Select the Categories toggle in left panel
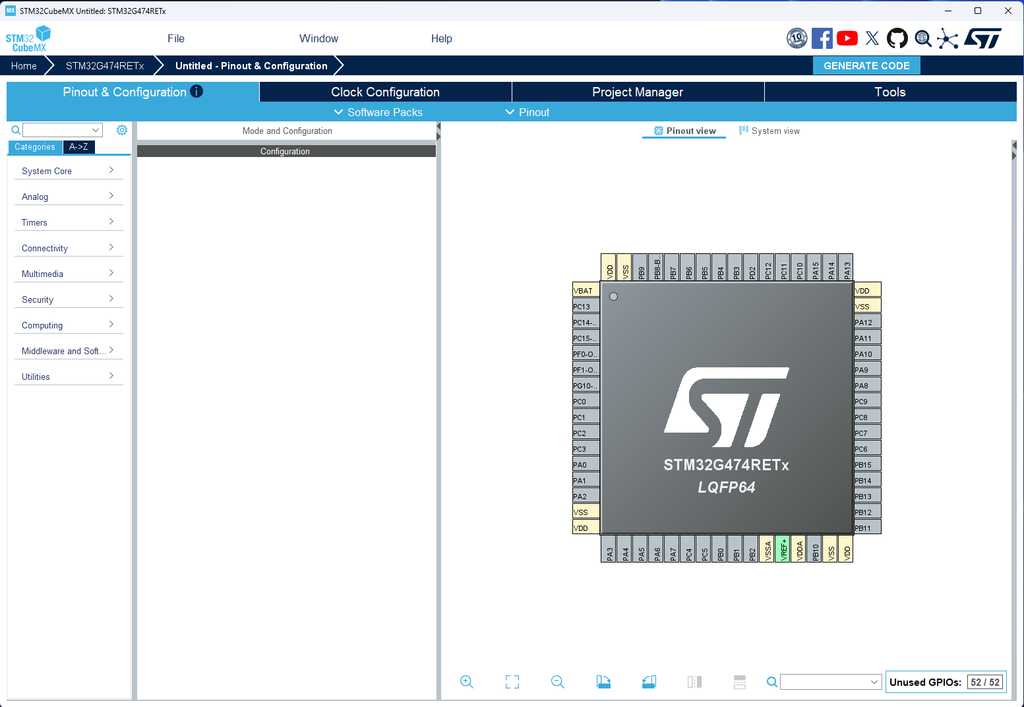The width and height of the screenshot is (1024, 707). (x=35, y=147)
